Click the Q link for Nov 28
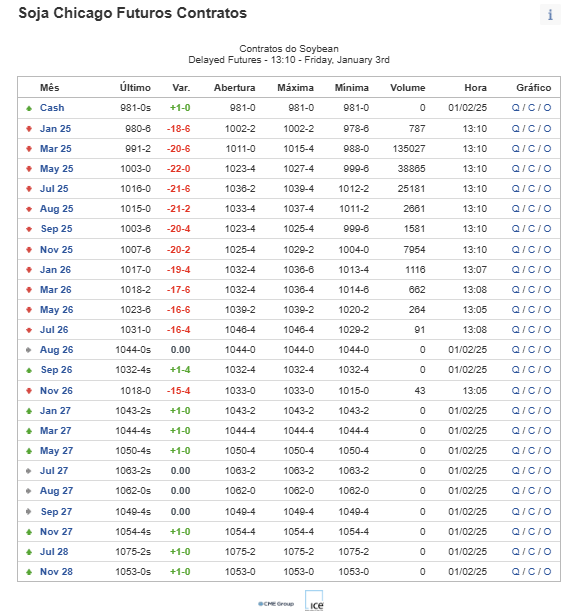This screenshot has width=565, height=611. (x=515, y=572)
